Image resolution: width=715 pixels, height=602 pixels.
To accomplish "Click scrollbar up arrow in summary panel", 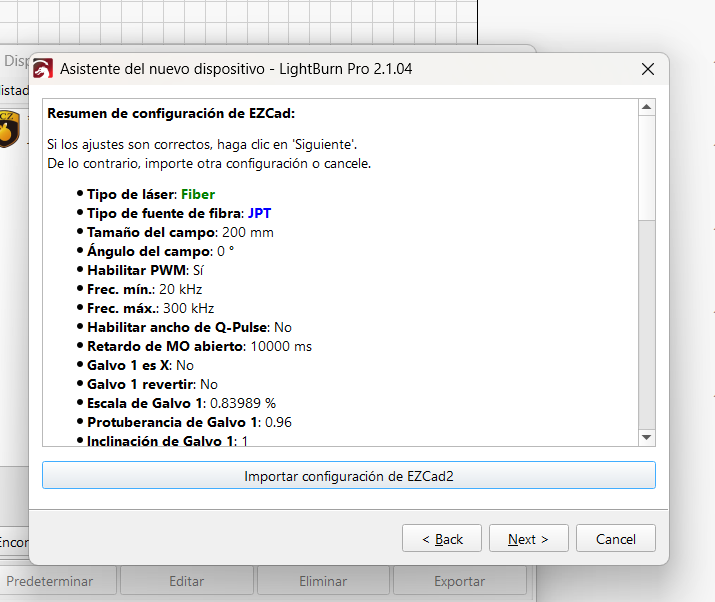I will coord(646,108).
